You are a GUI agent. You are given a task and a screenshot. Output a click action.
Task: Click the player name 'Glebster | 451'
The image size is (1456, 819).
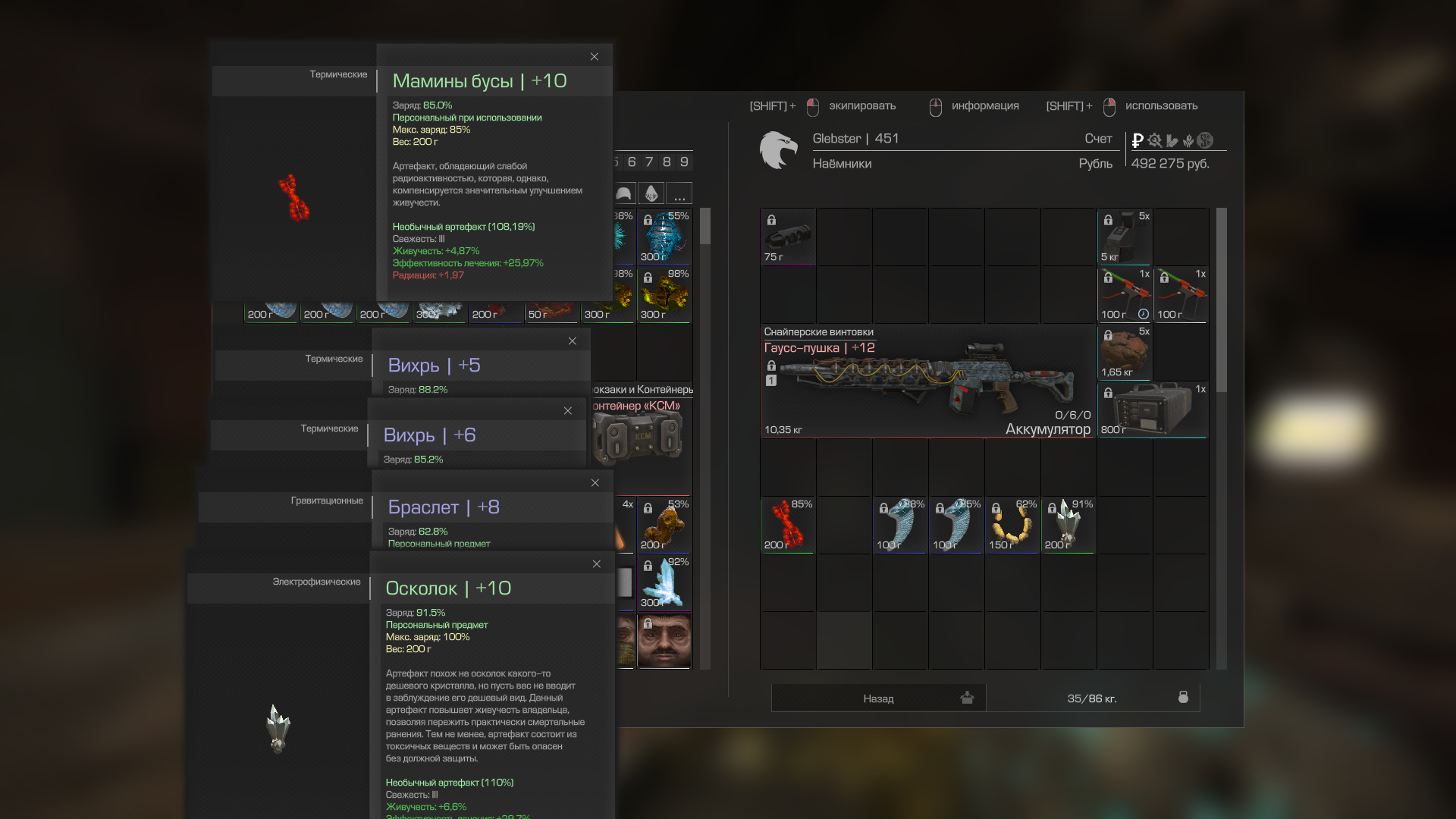[855, 139]
